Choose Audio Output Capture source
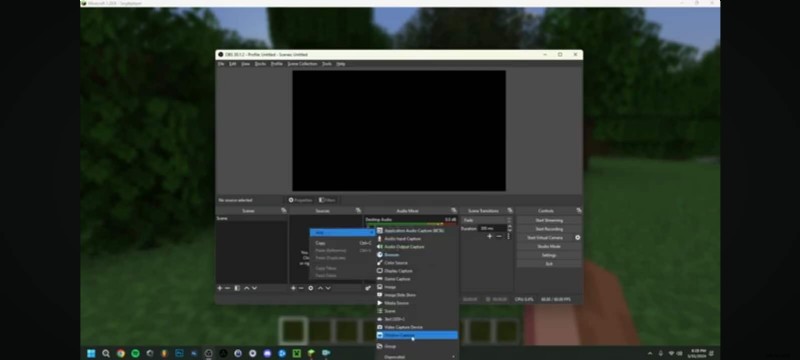This screenshot has height=360, width=800. click(417, 247)
